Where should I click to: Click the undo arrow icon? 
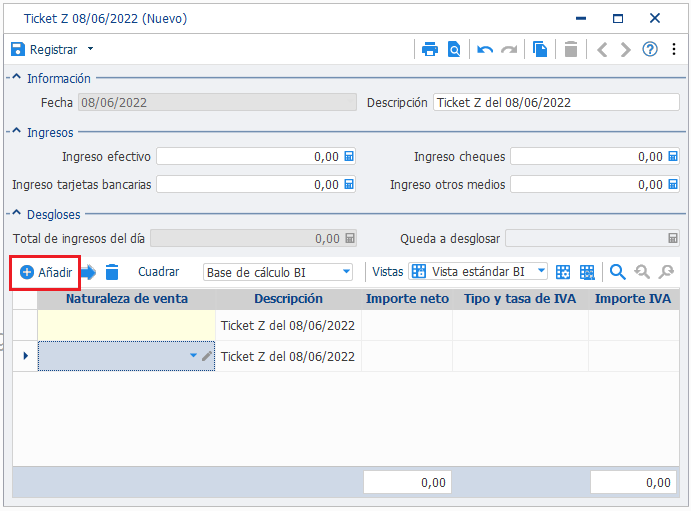pyautogui.click(x=485, y=50)
